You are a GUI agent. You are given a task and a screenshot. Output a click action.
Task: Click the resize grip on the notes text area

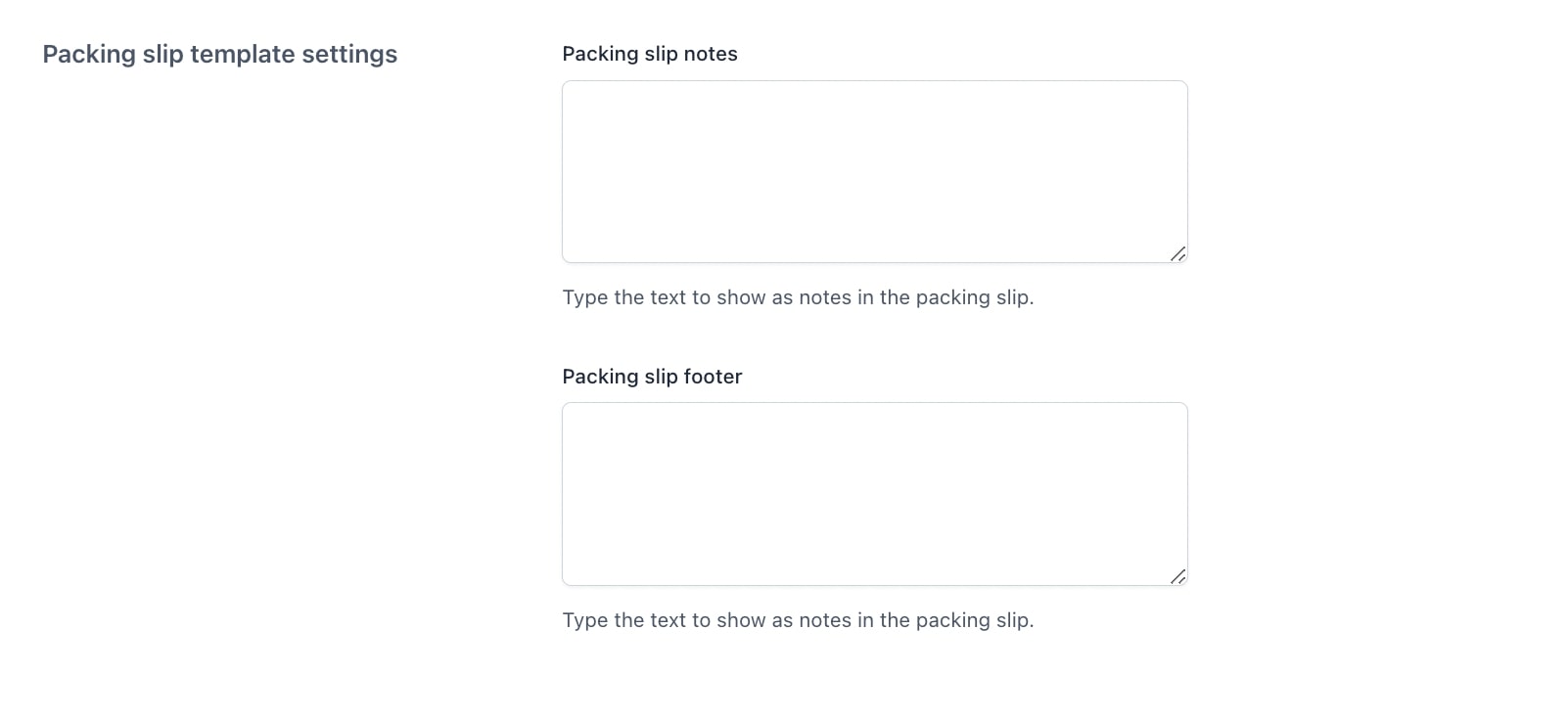click(1177, 253)
